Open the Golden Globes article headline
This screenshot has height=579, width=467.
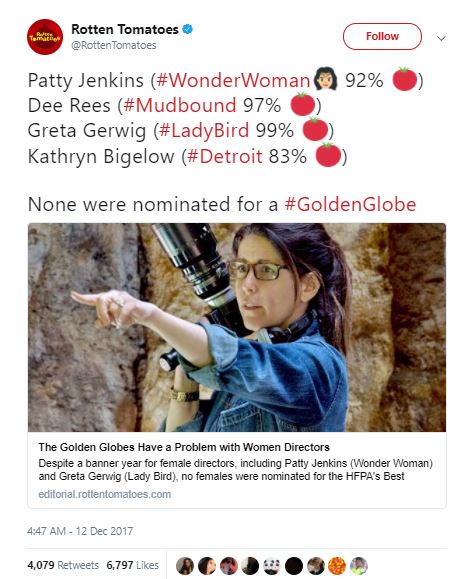pyautogui.click(x=184, y=447)
